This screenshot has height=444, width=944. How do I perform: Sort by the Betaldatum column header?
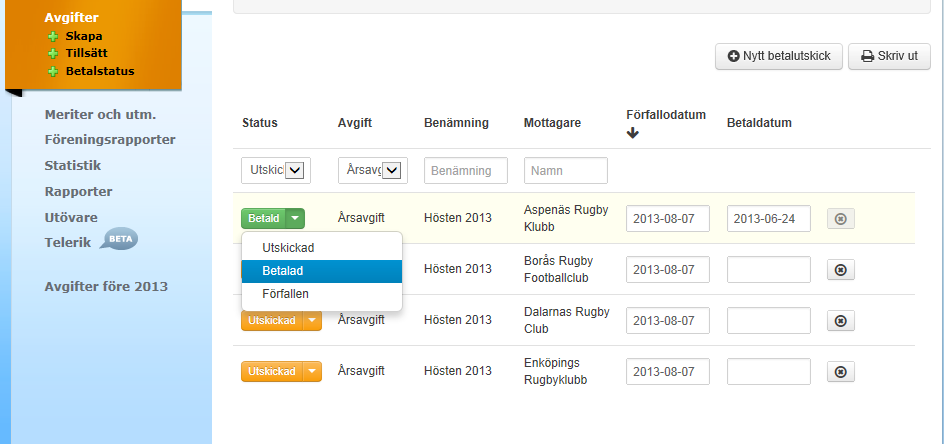pyautogui.click(x=759, y=123)
